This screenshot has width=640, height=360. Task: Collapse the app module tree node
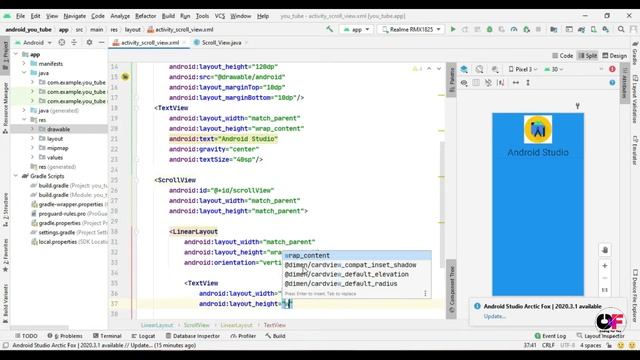(16, 54)
